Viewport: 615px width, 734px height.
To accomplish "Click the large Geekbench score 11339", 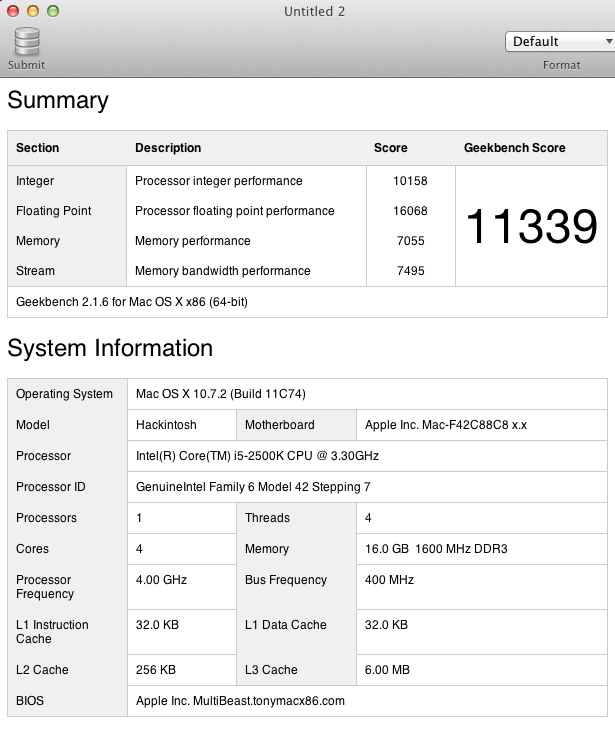I will [532, 227].
